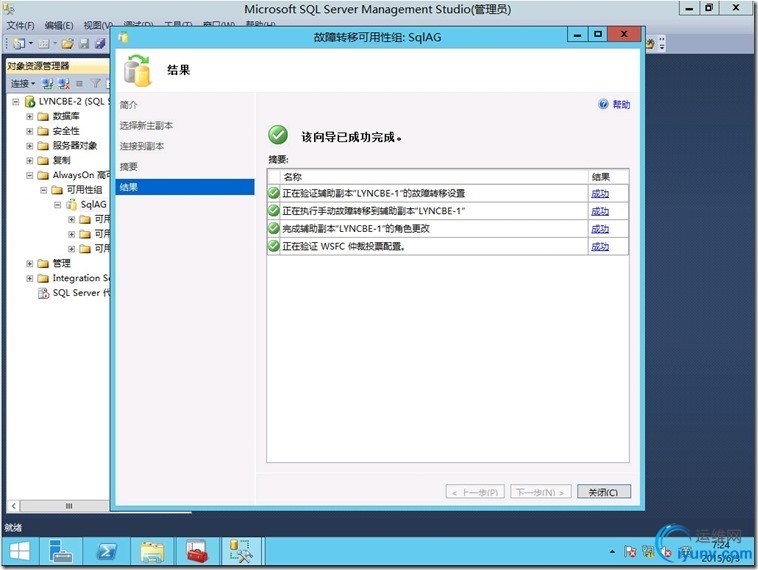Click the Filter funnel icon in Object Explorer

[95, 84]
